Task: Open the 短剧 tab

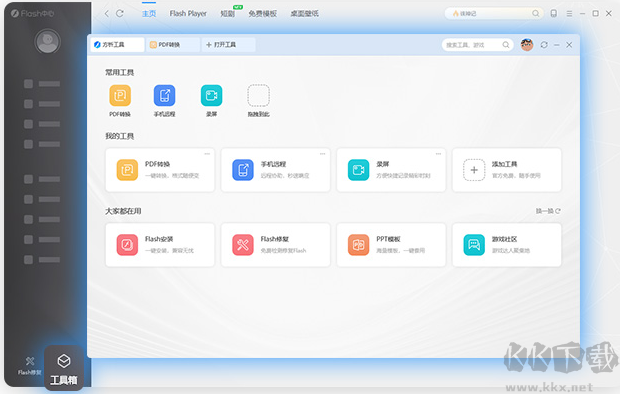Action: click(x=227, y=13)
